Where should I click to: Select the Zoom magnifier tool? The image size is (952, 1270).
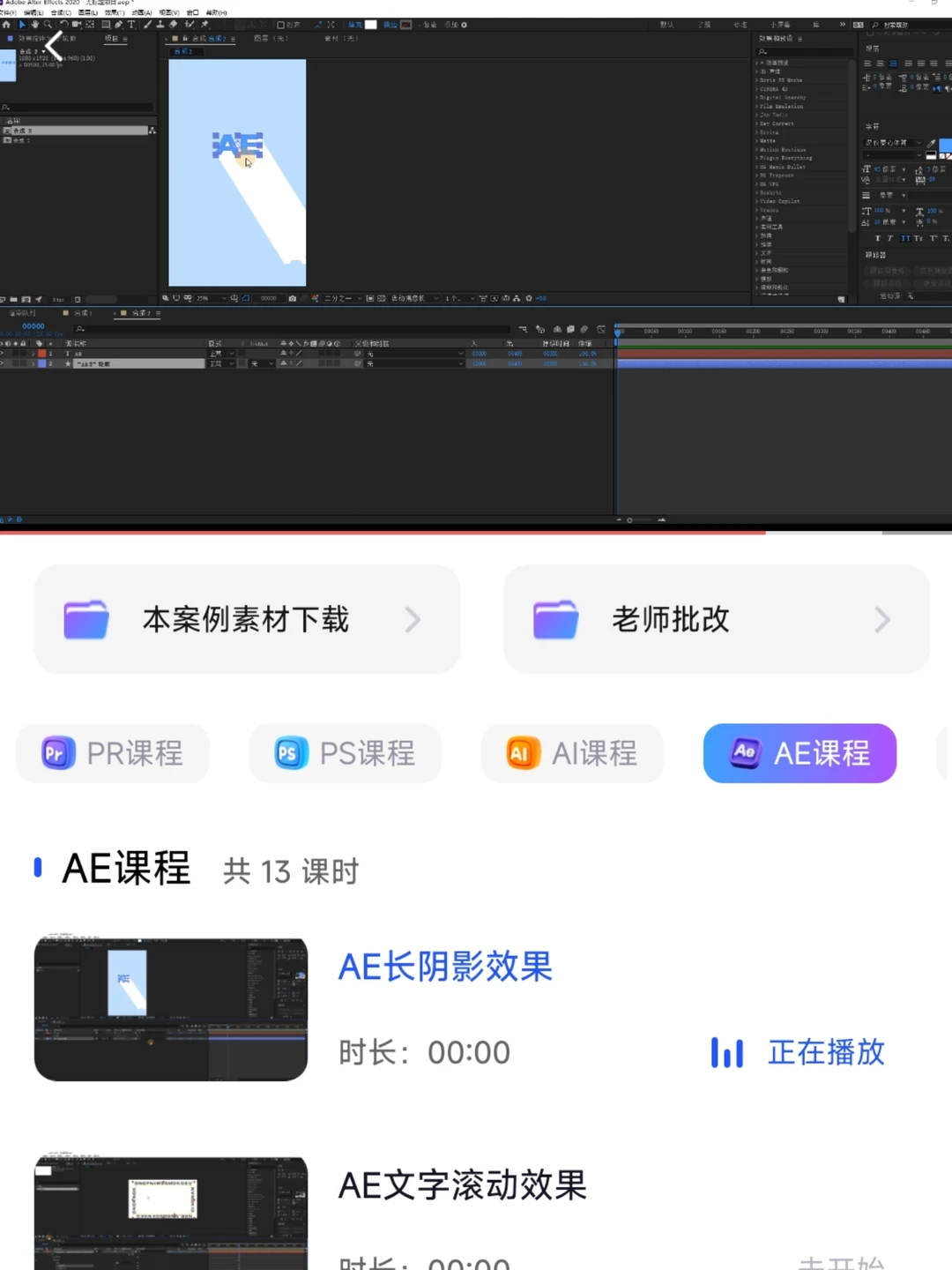[48, 25]
